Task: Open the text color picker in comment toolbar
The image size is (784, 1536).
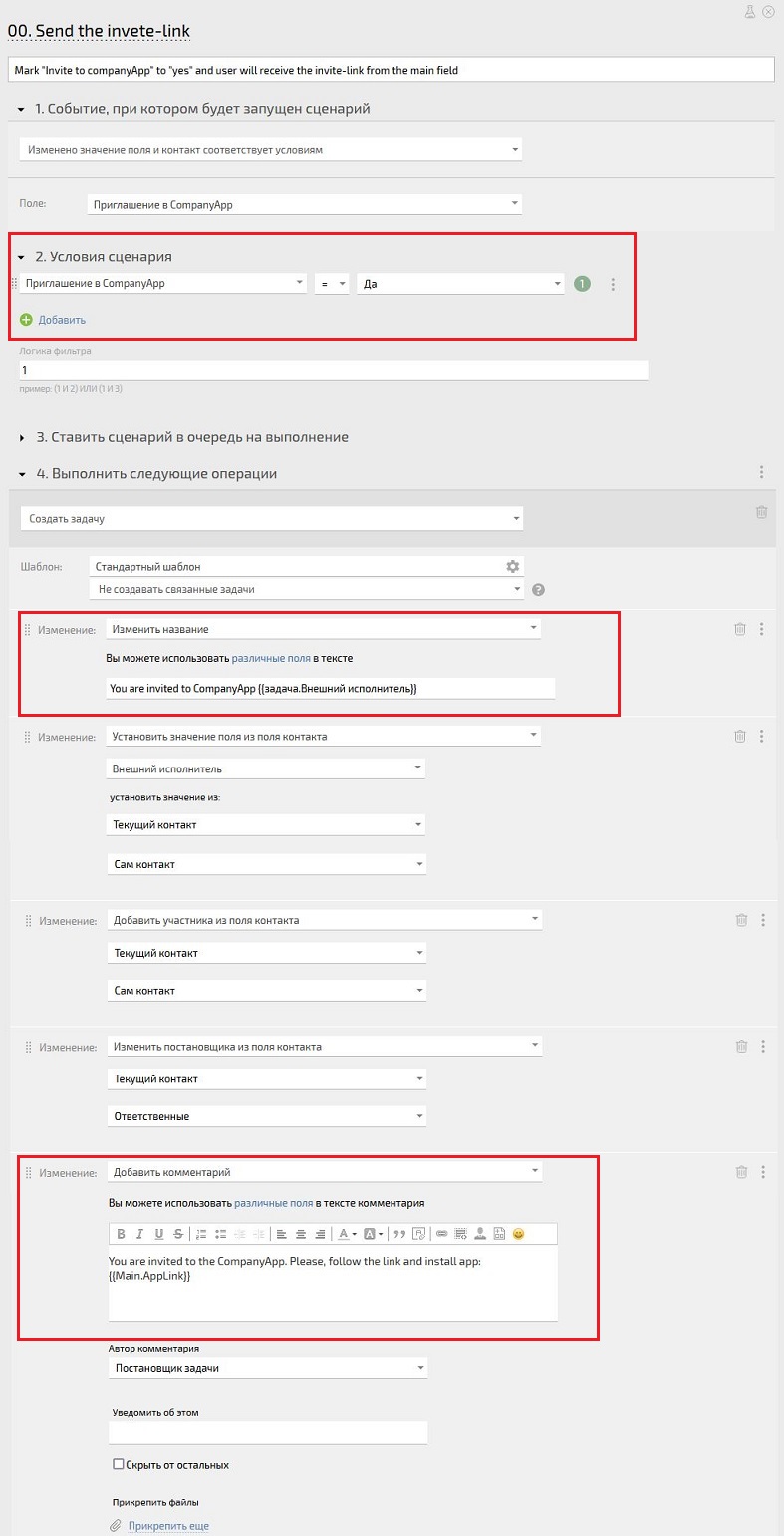Action: pos(345,1234)
